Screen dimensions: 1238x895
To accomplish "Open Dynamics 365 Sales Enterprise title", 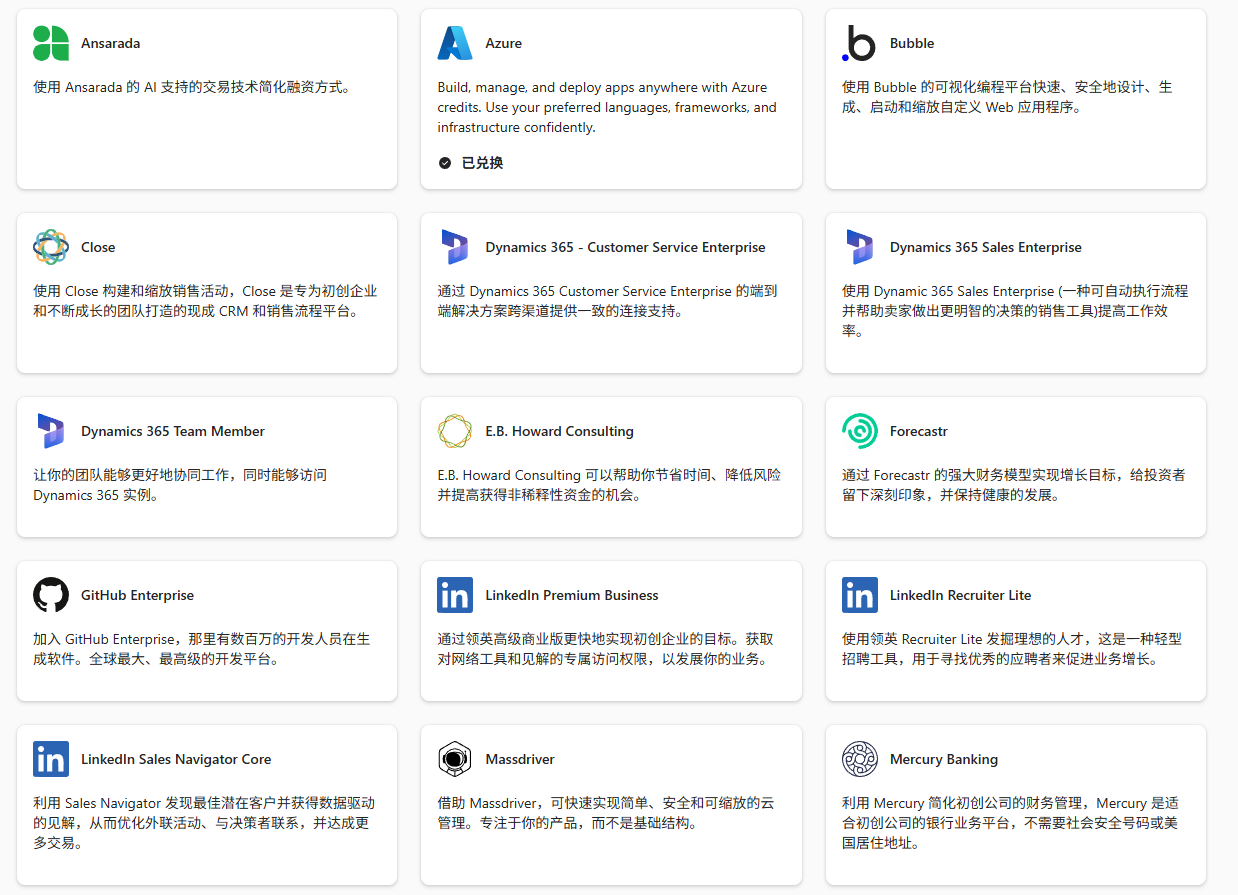I will (986, 247).
